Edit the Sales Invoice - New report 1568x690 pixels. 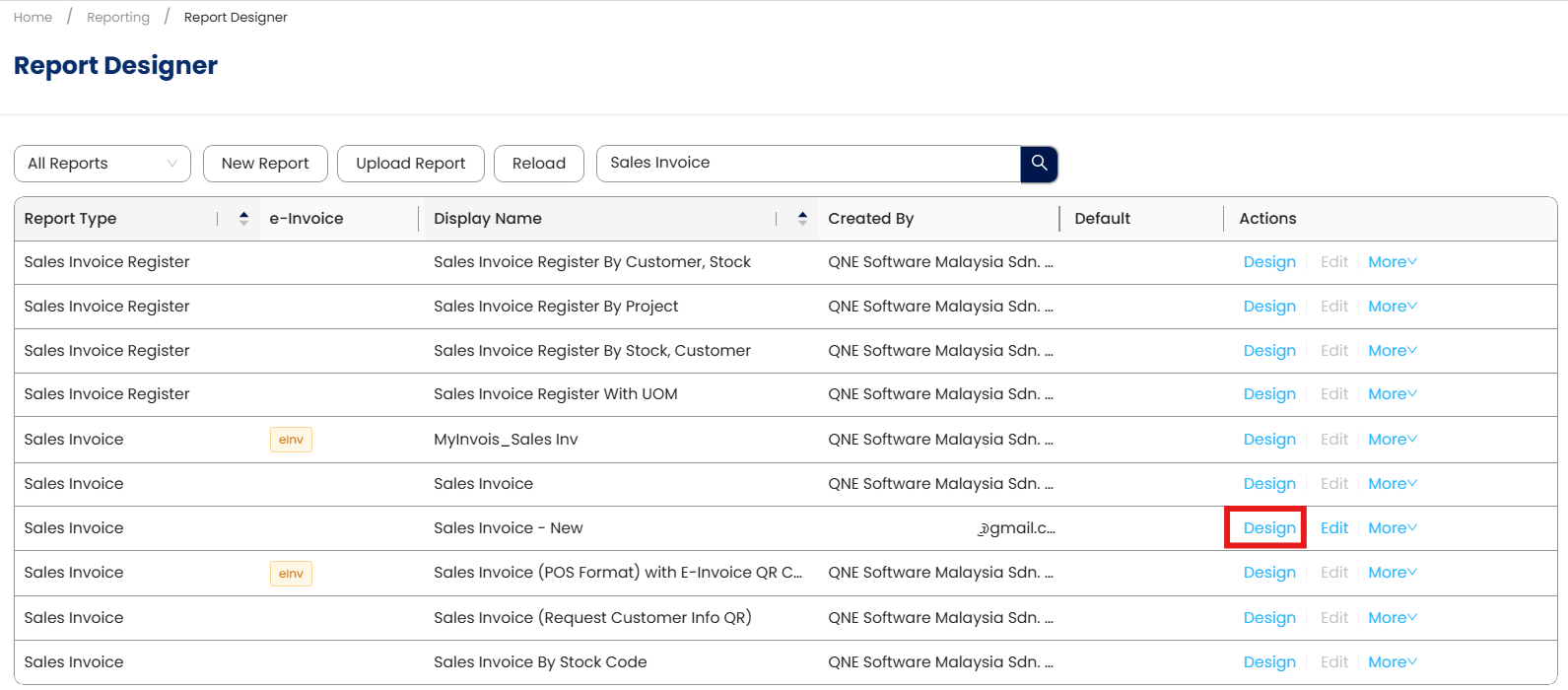click(1334, 528)
